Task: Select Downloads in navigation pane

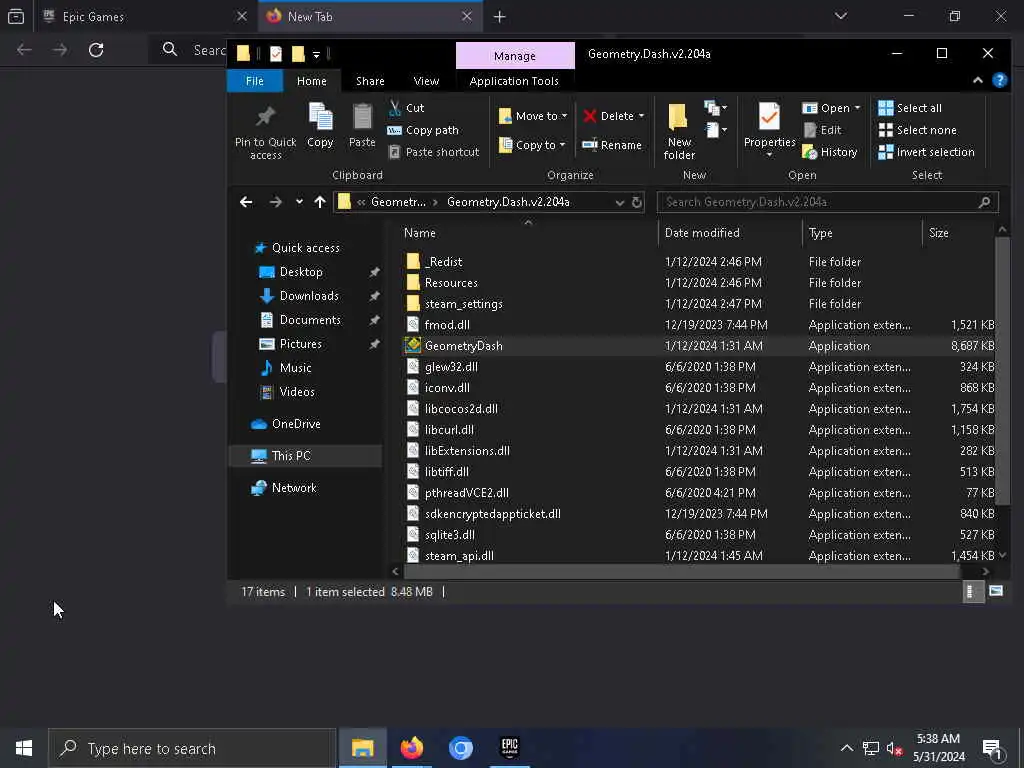Action: pyautogui.click(x=309, y=296)
